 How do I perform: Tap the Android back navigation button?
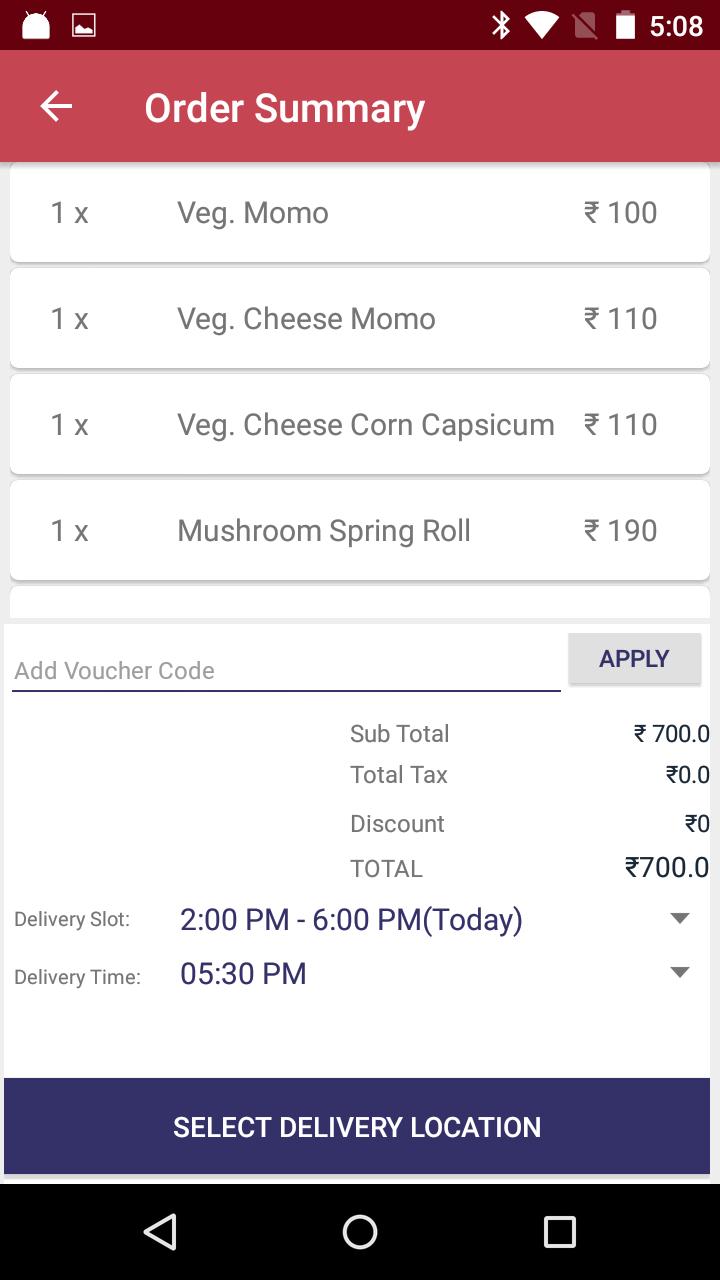(160, 1232)
